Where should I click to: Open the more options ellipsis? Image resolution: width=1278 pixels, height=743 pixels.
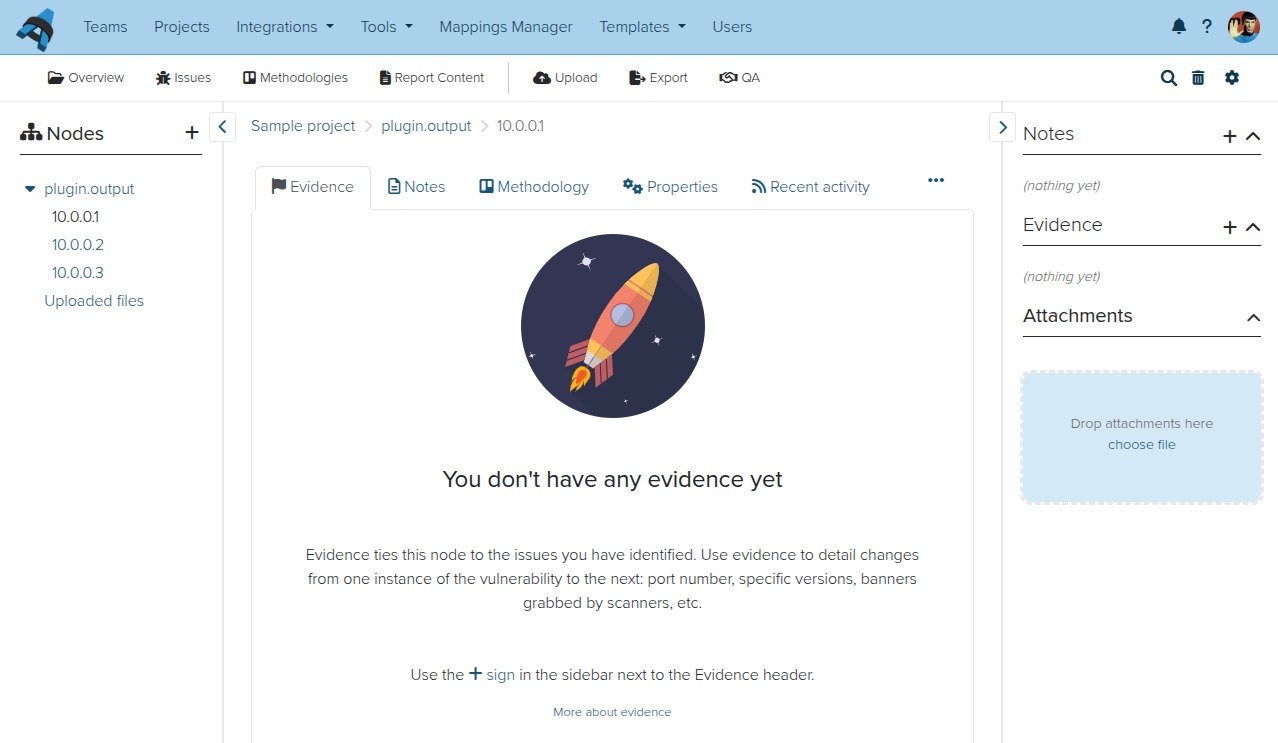936,180
